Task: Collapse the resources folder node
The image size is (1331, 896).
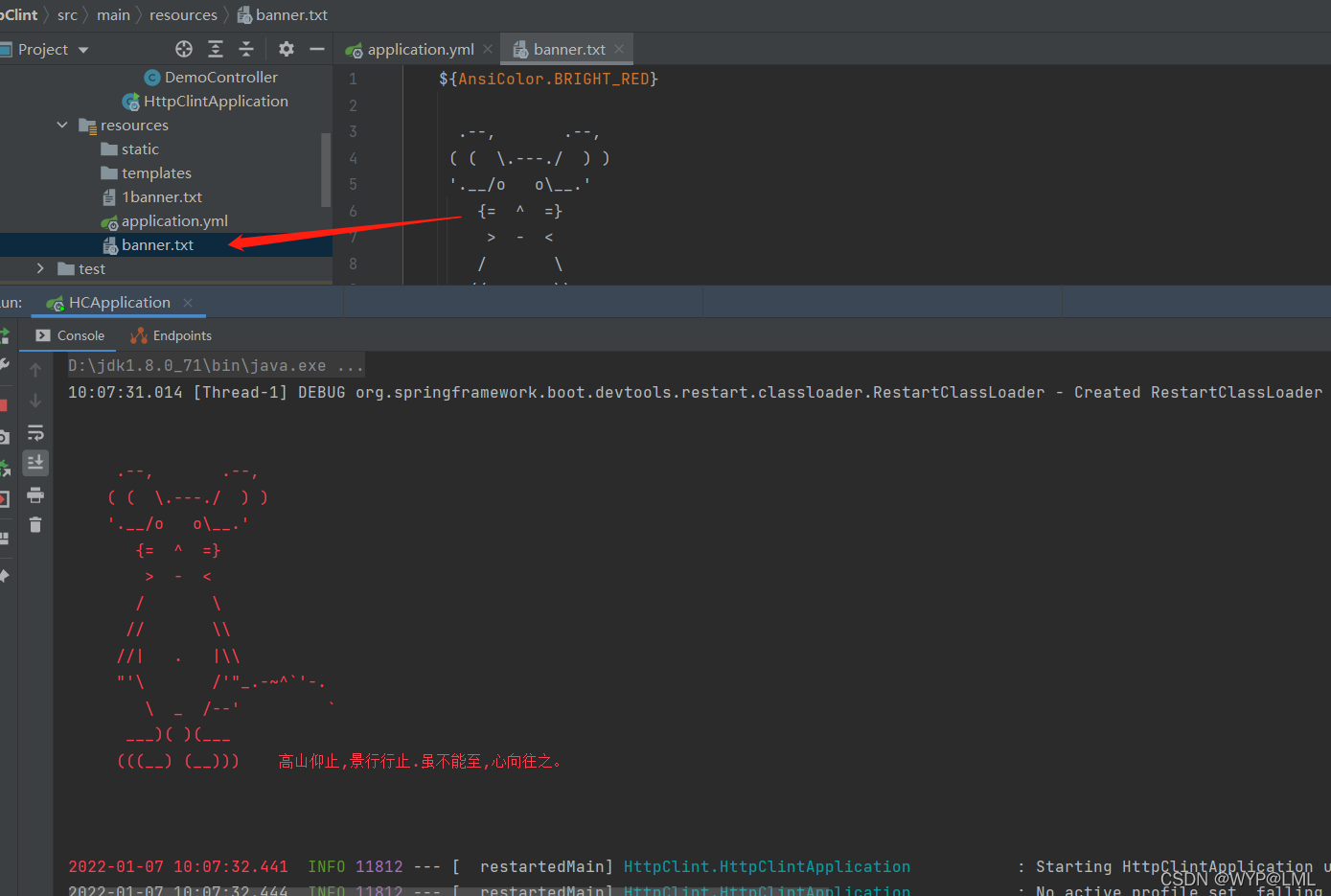Action: tap(62, 125)
